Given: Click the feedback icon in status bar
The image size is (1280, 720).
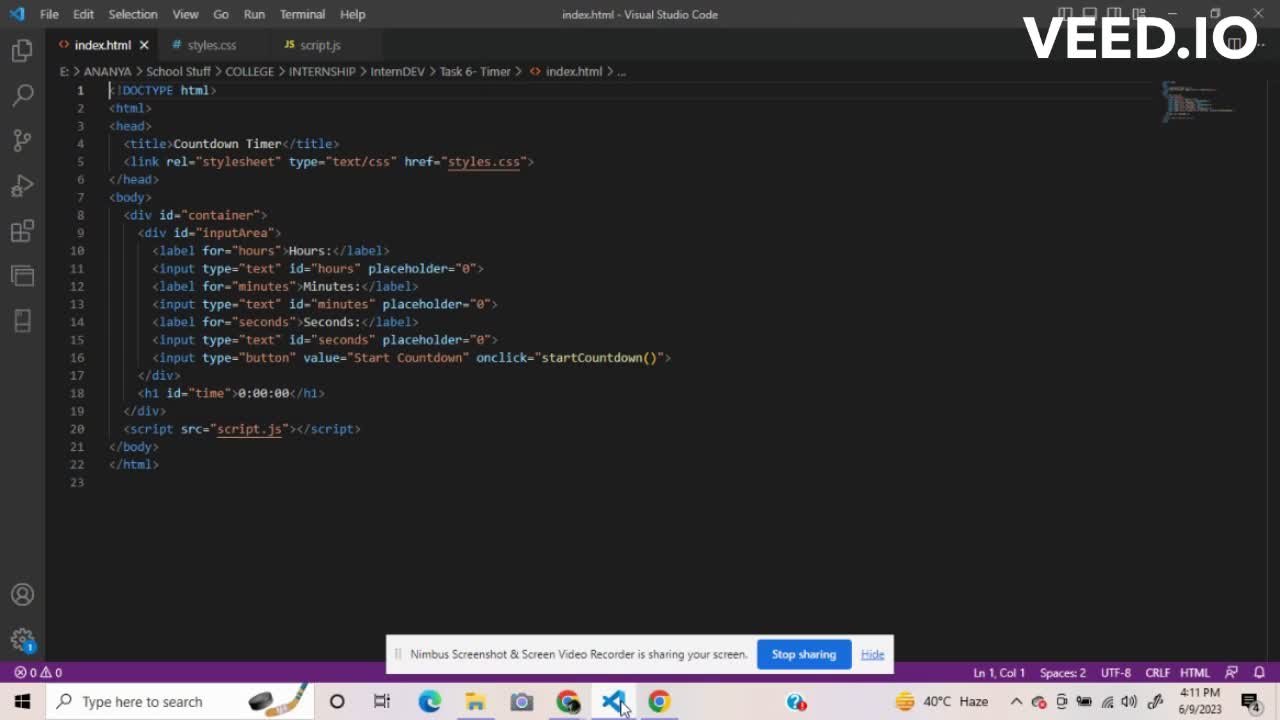Looking at the screenshot, I should pyautogui.click(x=1232, y=673).
